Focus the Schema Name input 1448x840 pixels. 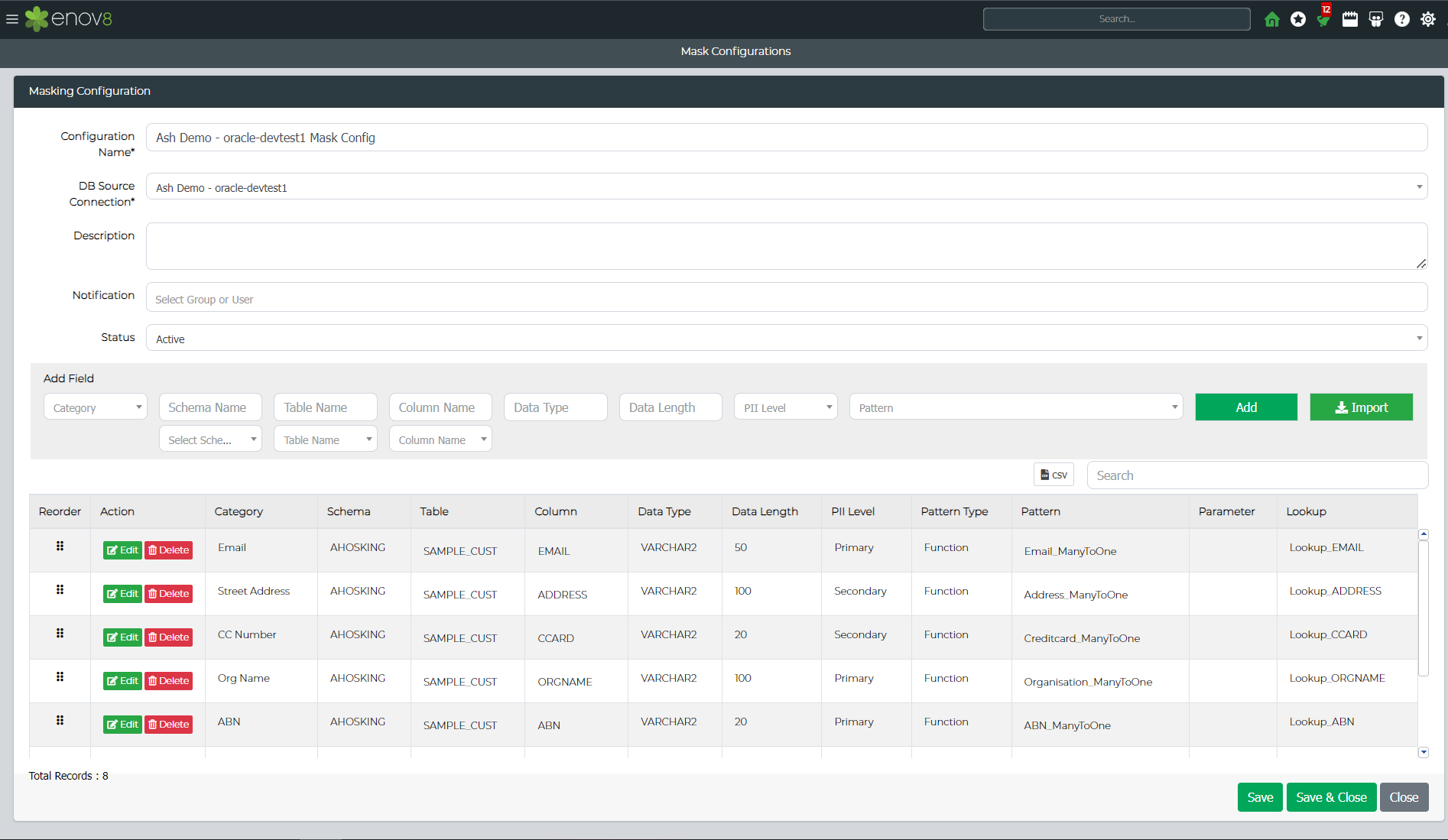click(x=210, y=407)
